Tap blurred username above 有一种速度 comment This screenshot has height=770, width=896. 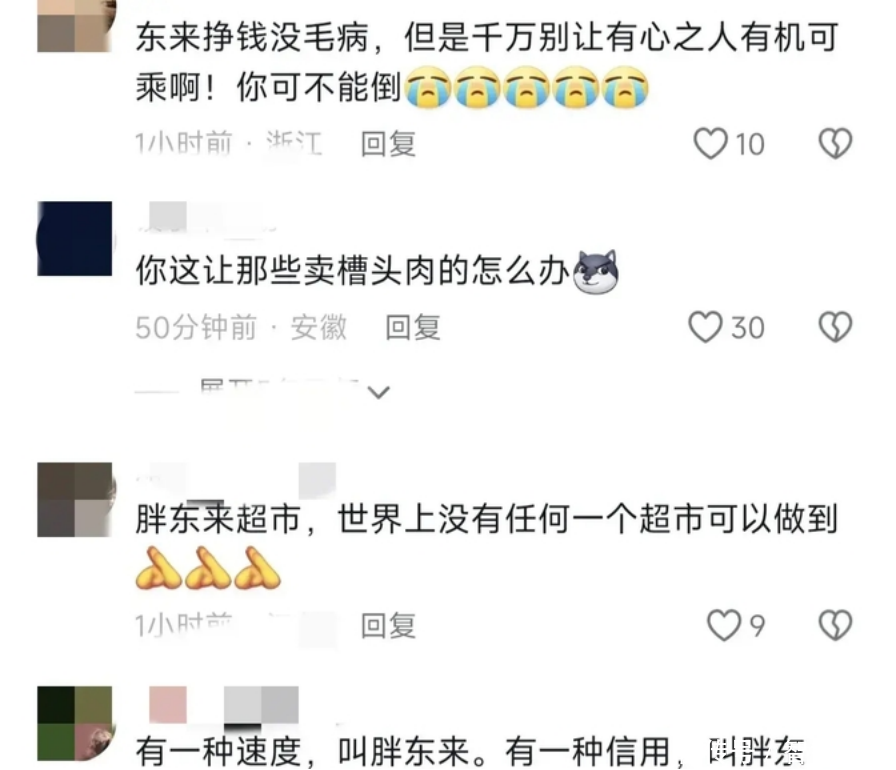(224, 705)
